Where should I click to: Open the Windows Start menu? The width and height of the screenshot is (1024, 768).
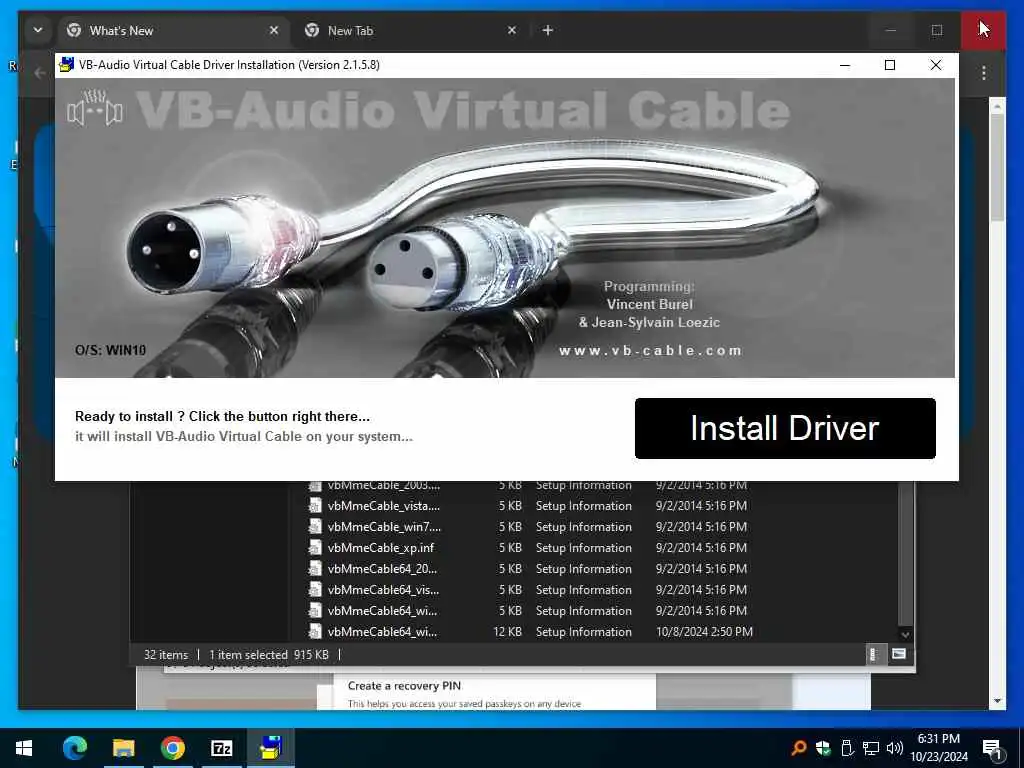coord(24,748)
